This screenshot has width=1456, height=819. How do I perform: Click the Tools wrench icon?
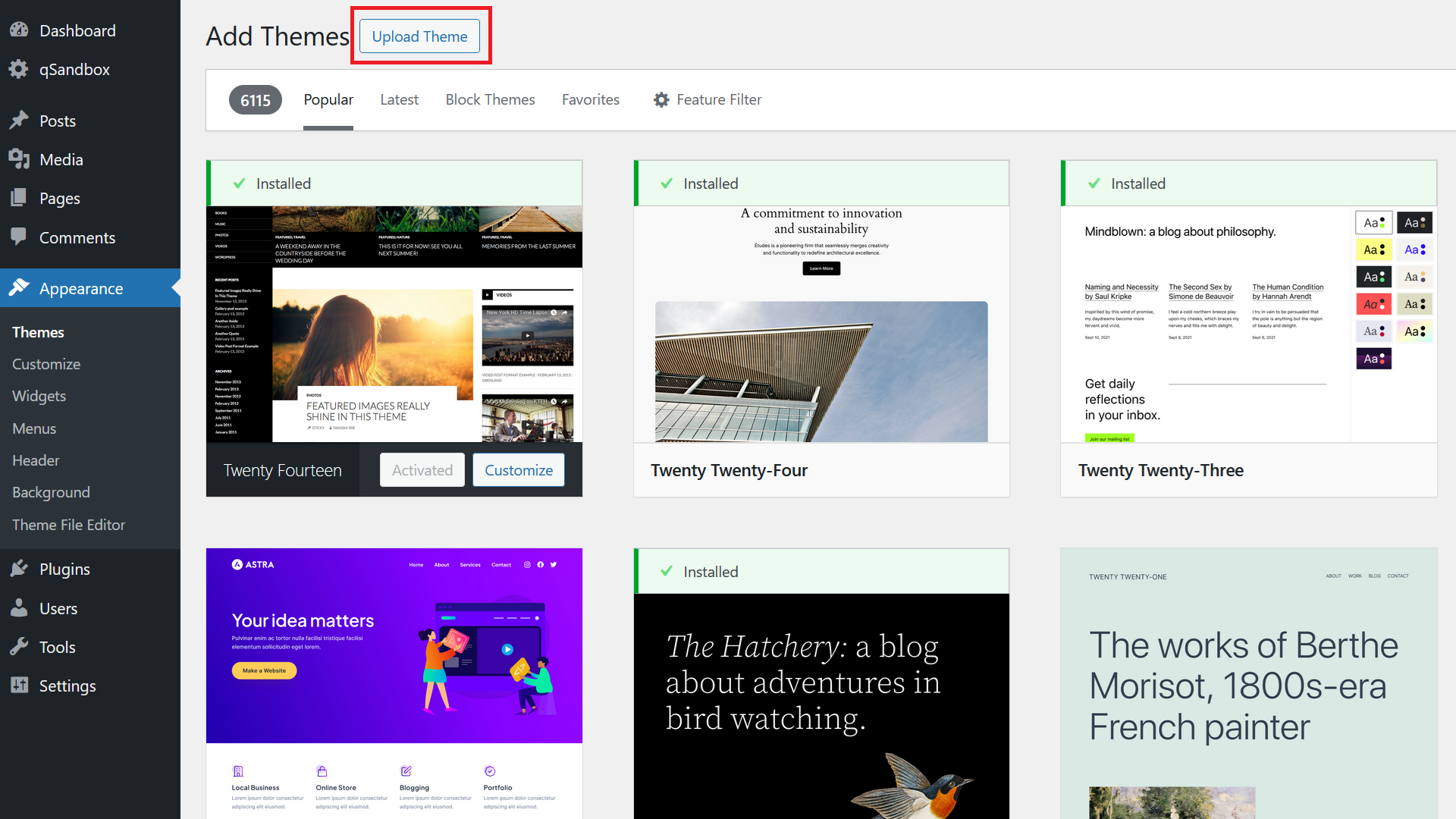pyautogui.click(x=19, y=647)
